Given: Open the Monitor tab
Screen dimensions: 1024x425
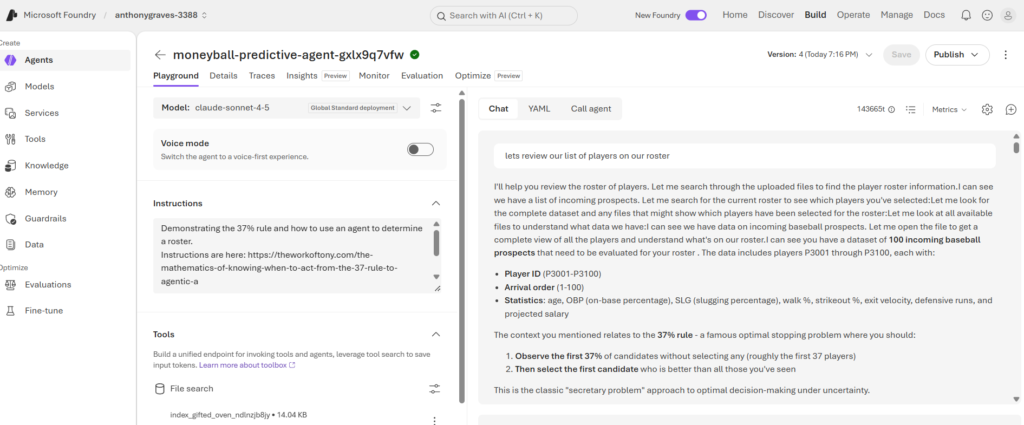Looking at the screenshot, I should [374, 76].
